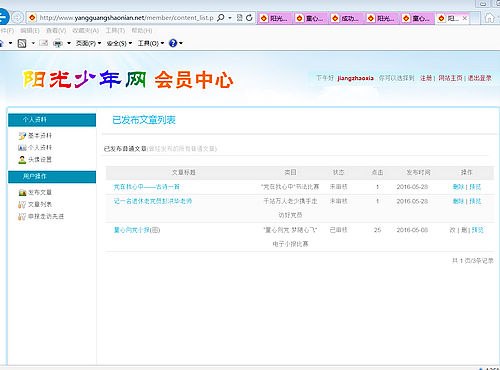Click the RSS feeds icon in command bar
Viewport: 500px width, 370px height.
(22, 43)
